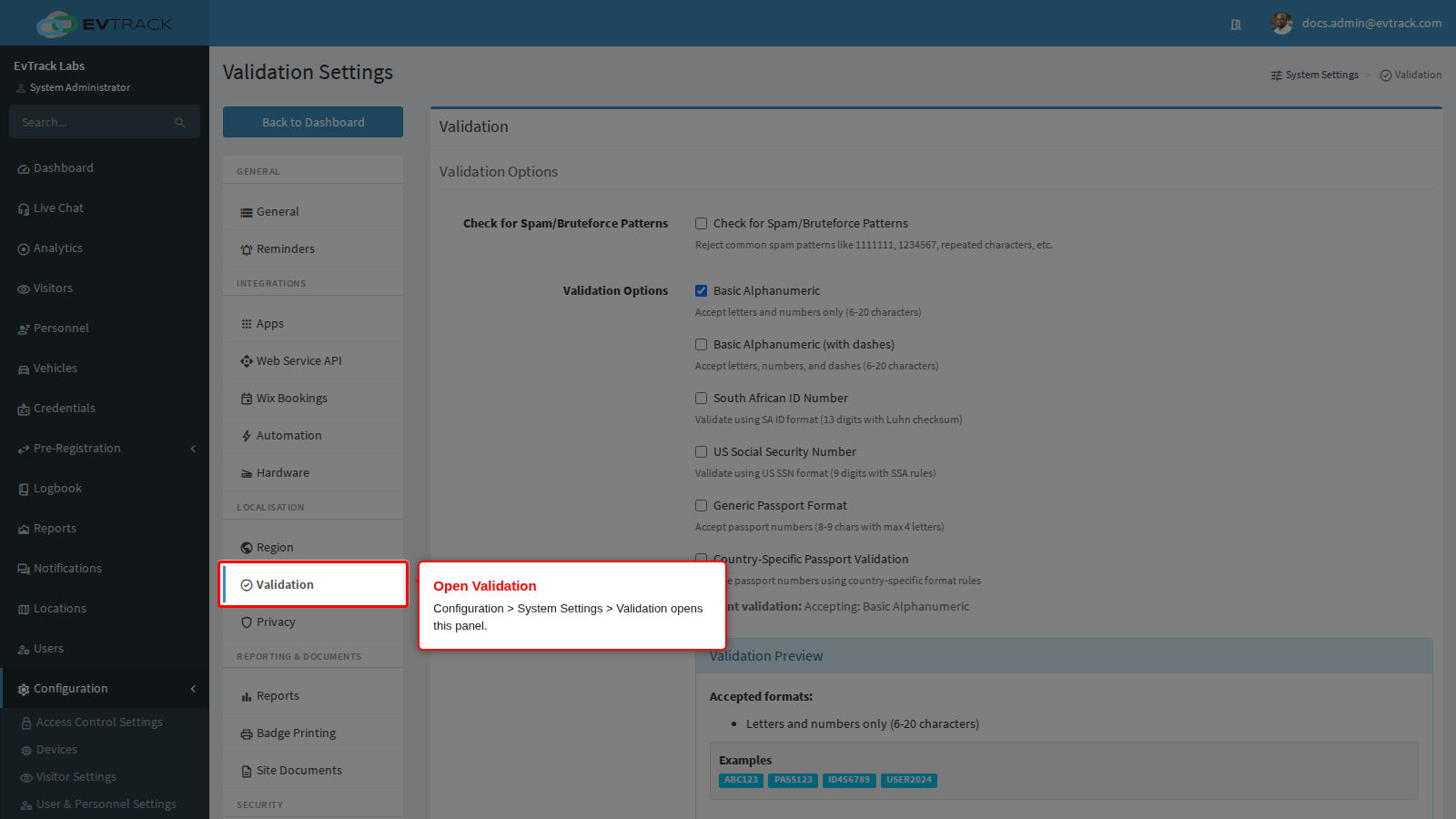Click the Notifications sidebar icon
This screenshot has width=1456, height=819.
(x=24, y=570)
